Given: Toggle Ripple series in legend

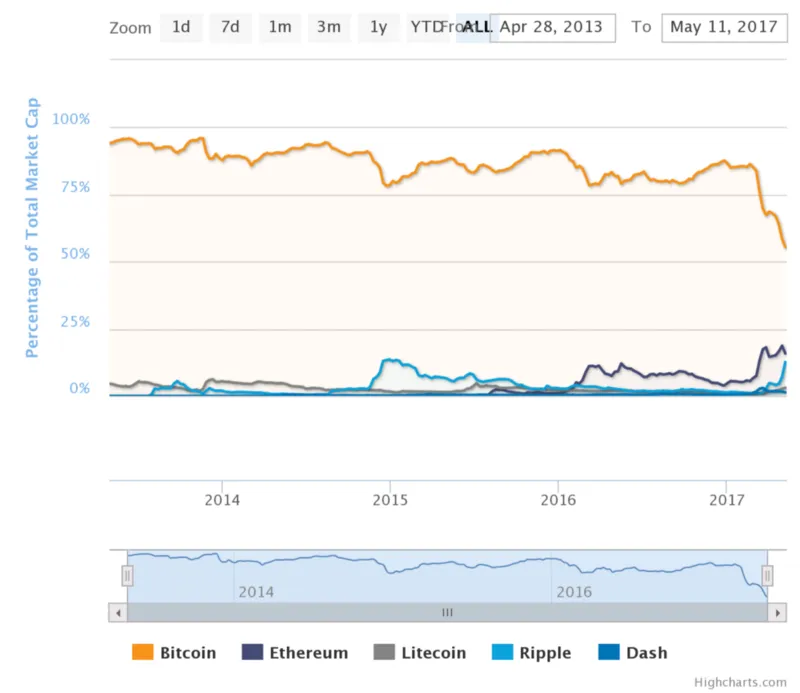Looking at the screenshot, I should click(532, 653).
